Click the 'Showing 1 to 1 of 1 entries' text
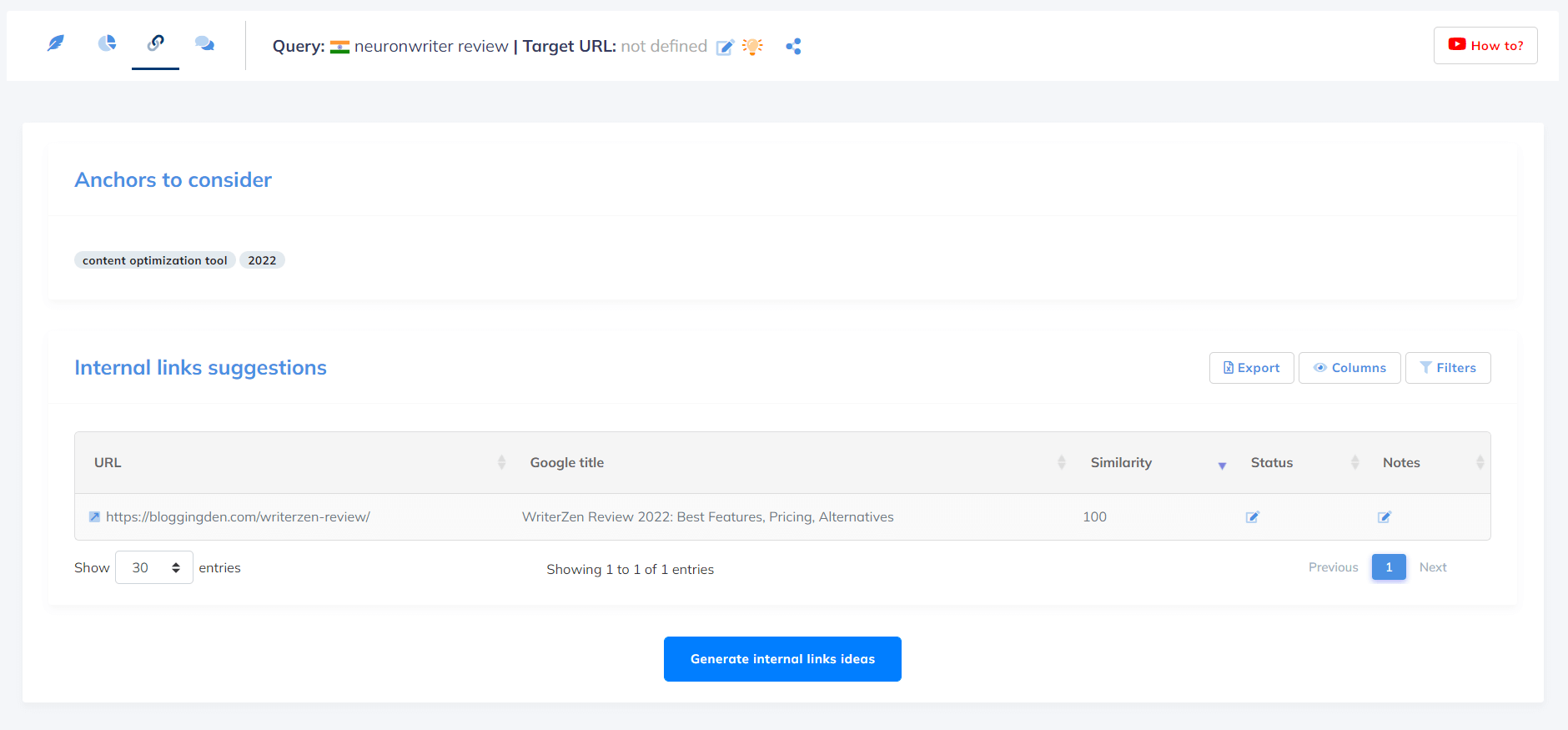The image size is (1568, 730). coord(630,569)
